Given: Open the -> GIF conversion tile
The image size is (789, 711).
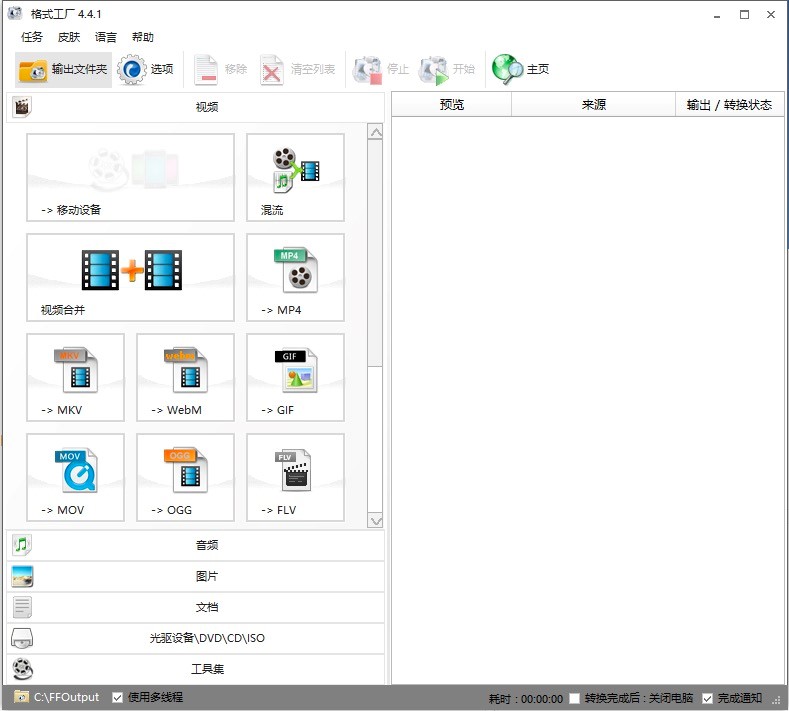Looking at the screenshot, I should coord(295,377).
